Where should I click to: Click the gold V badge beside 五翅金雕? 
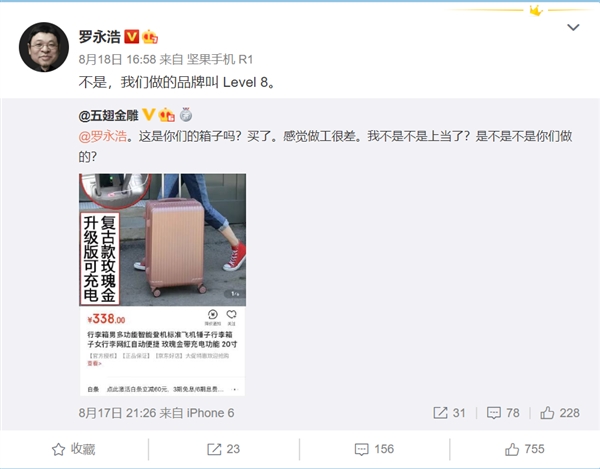(x=148, y=114)
